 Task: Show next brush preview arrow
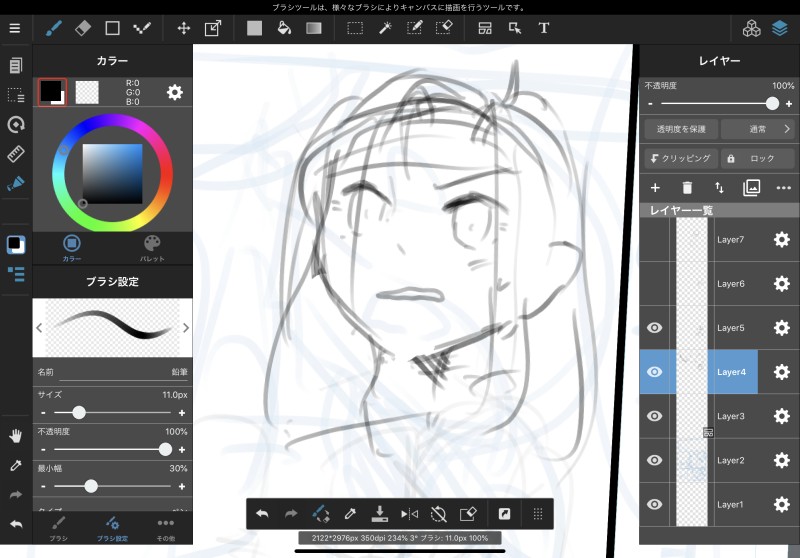(x=186, y=328)
